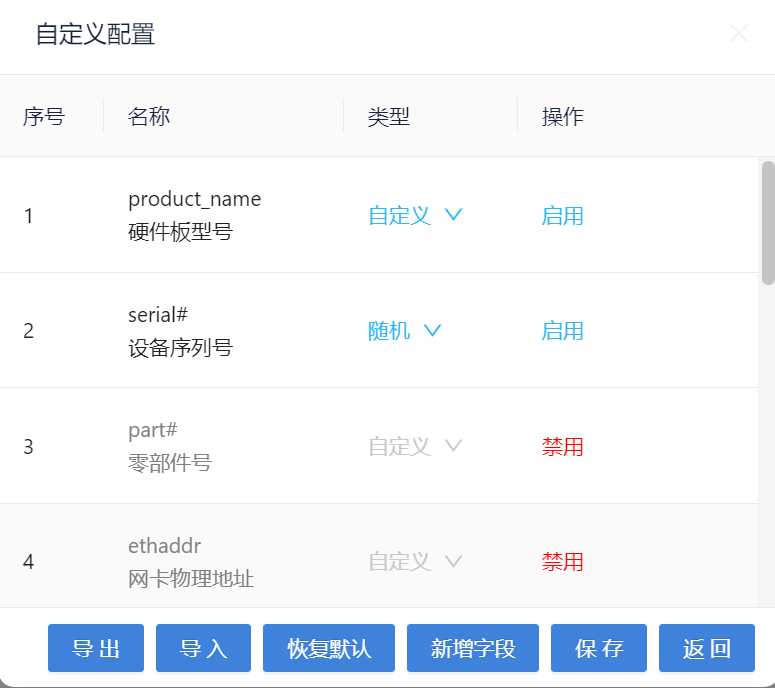Click the 序号 column header
This screenshot has width=775, height=688.
click(x=44, y=116)
